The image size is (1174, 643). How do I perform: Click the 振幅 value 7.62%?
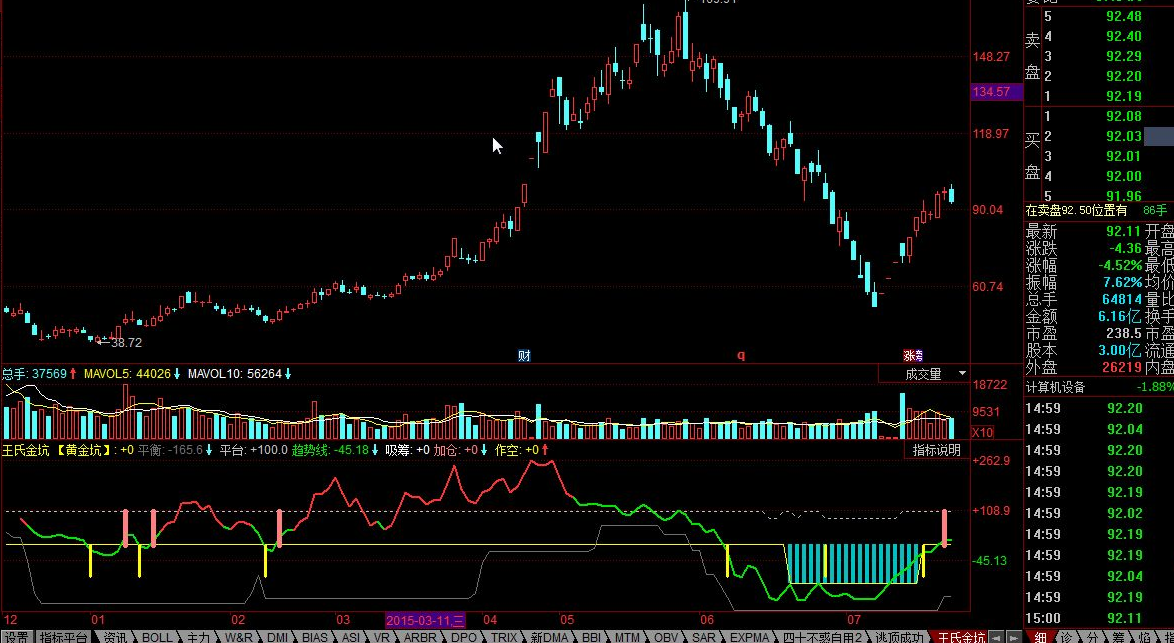1122,282
